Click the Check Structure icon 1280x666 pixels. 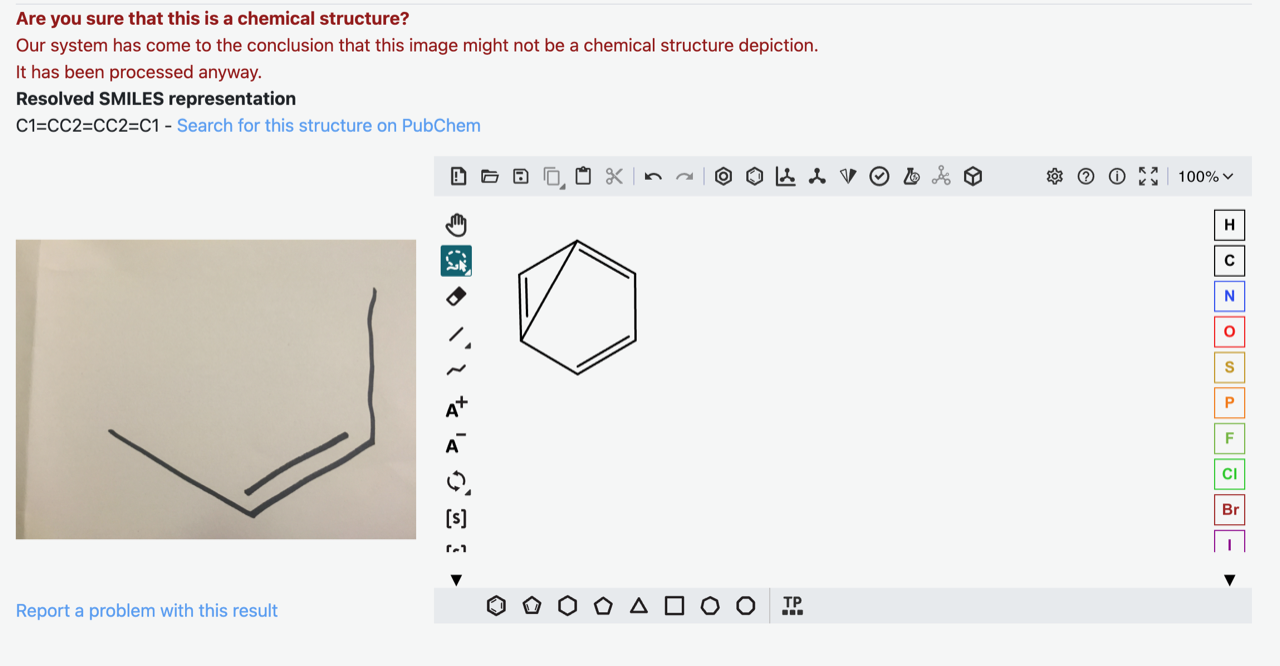[x=879, y=176]
